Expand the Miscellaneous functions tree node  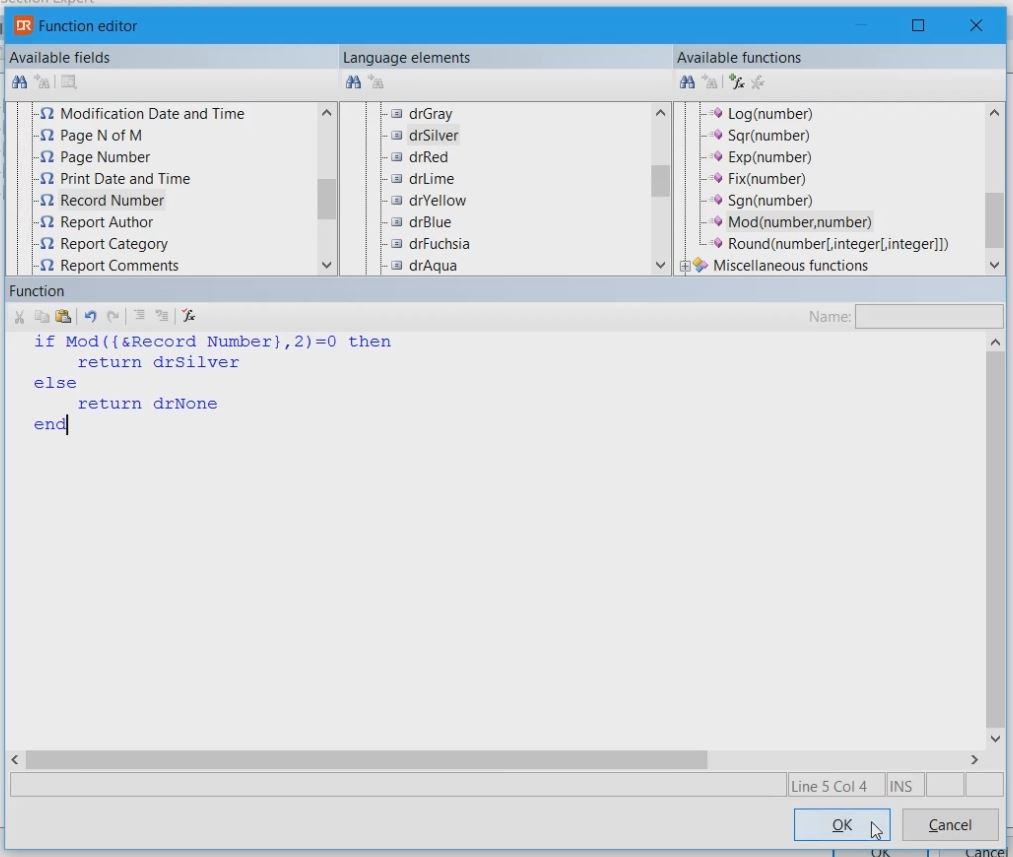click(x=685, y=266)
